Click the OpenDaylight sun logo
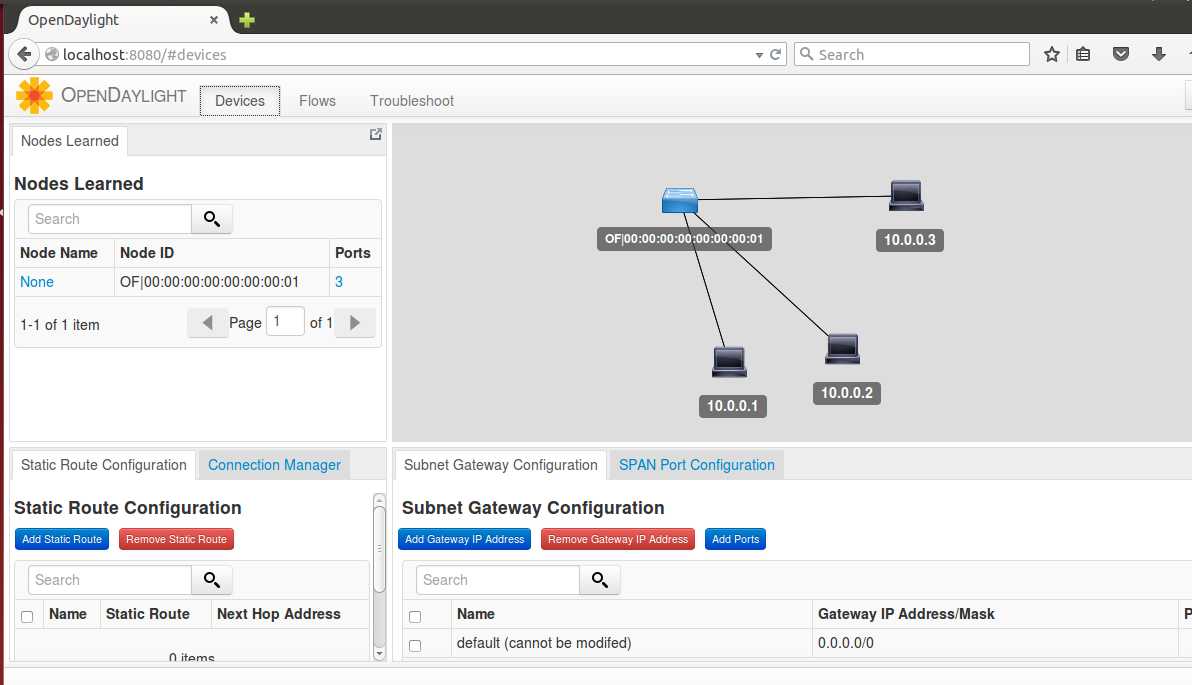This screenshot has width=1192, height=685. click(x=34, y=96)
